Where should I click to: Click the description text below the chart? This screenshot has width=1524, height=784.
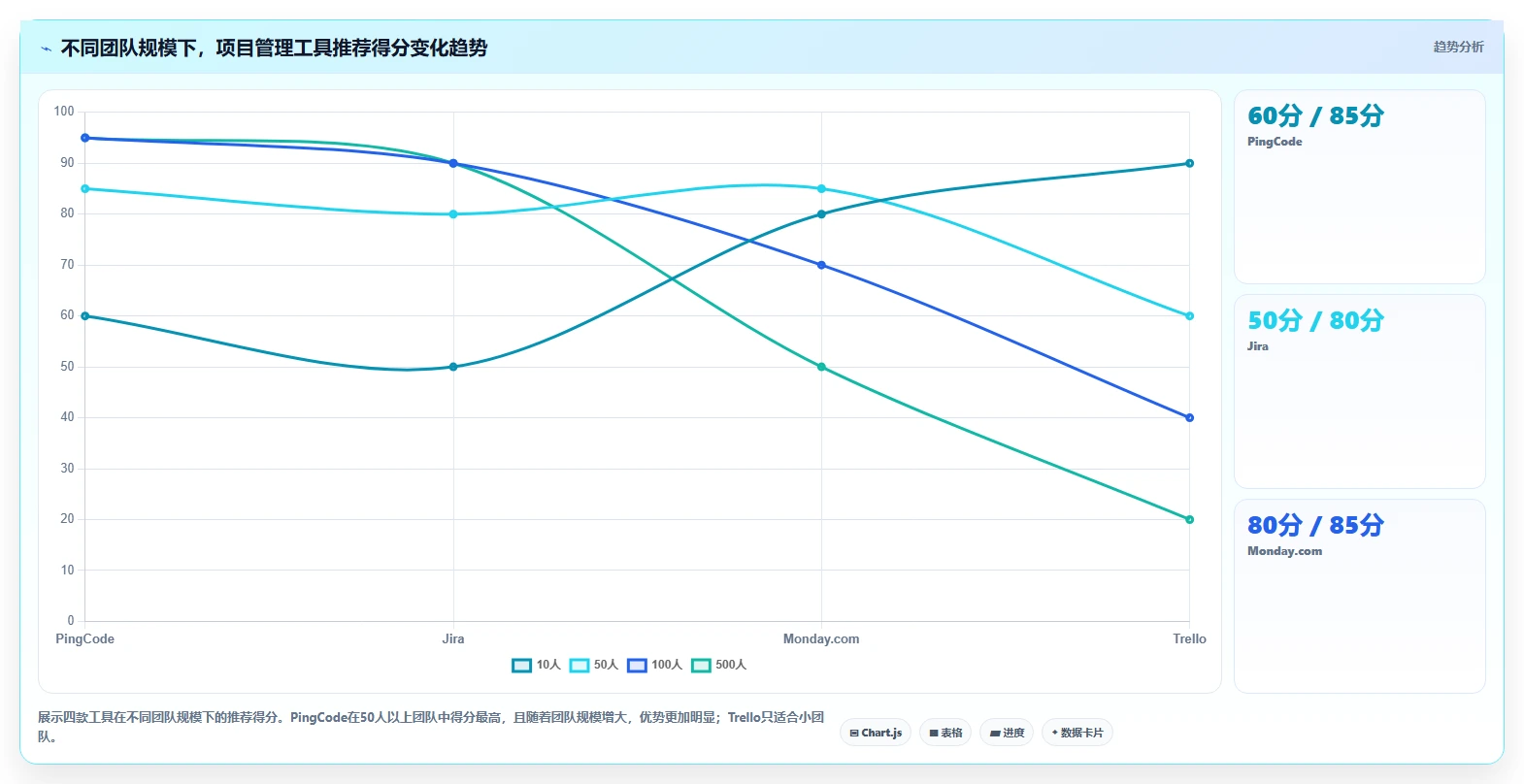(x=431, y=727)
